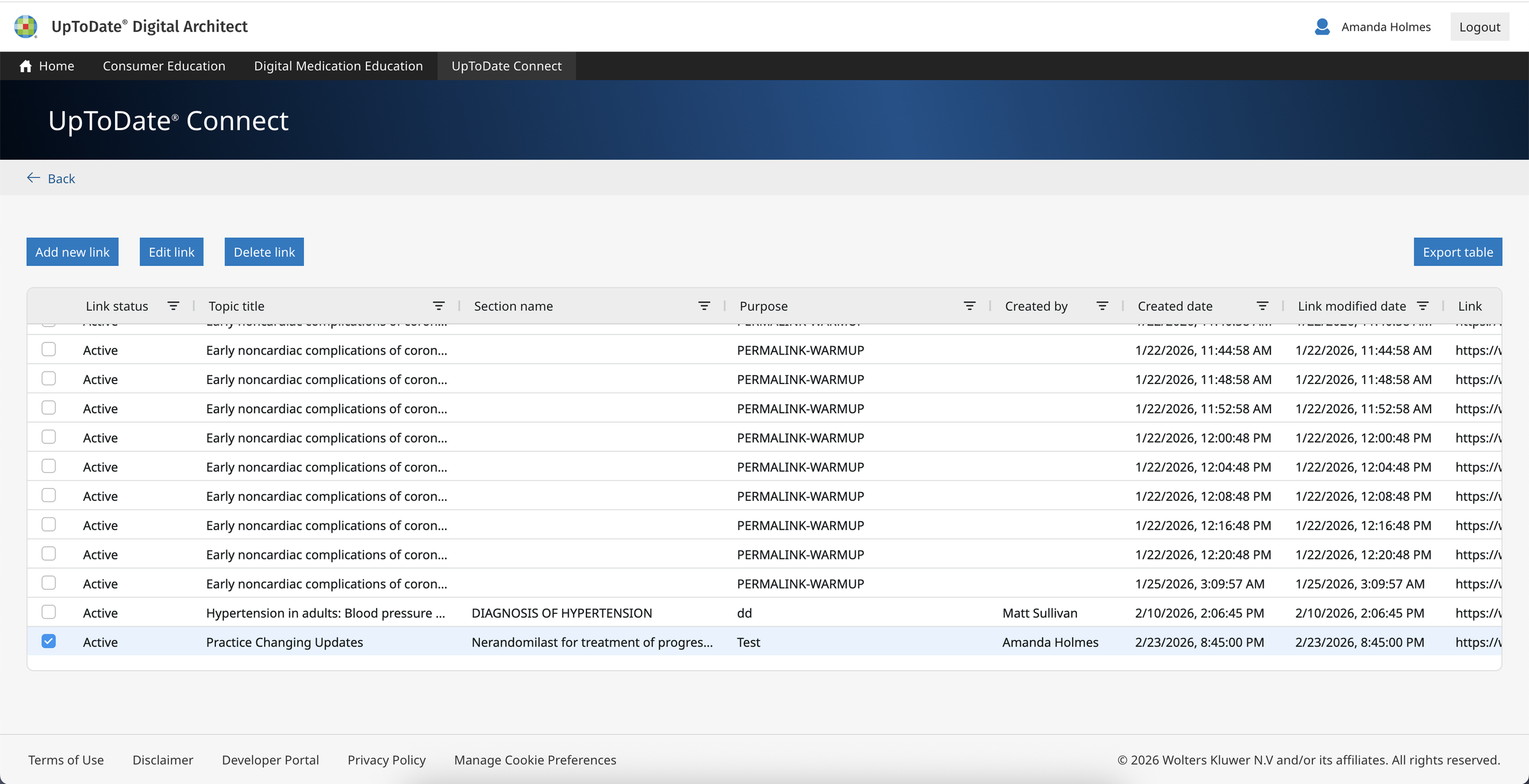This screenshot has height=784, width=1529.
Task: Uncheck the Practice Changing Updates row checkbox
Action: tap(48, 641)
